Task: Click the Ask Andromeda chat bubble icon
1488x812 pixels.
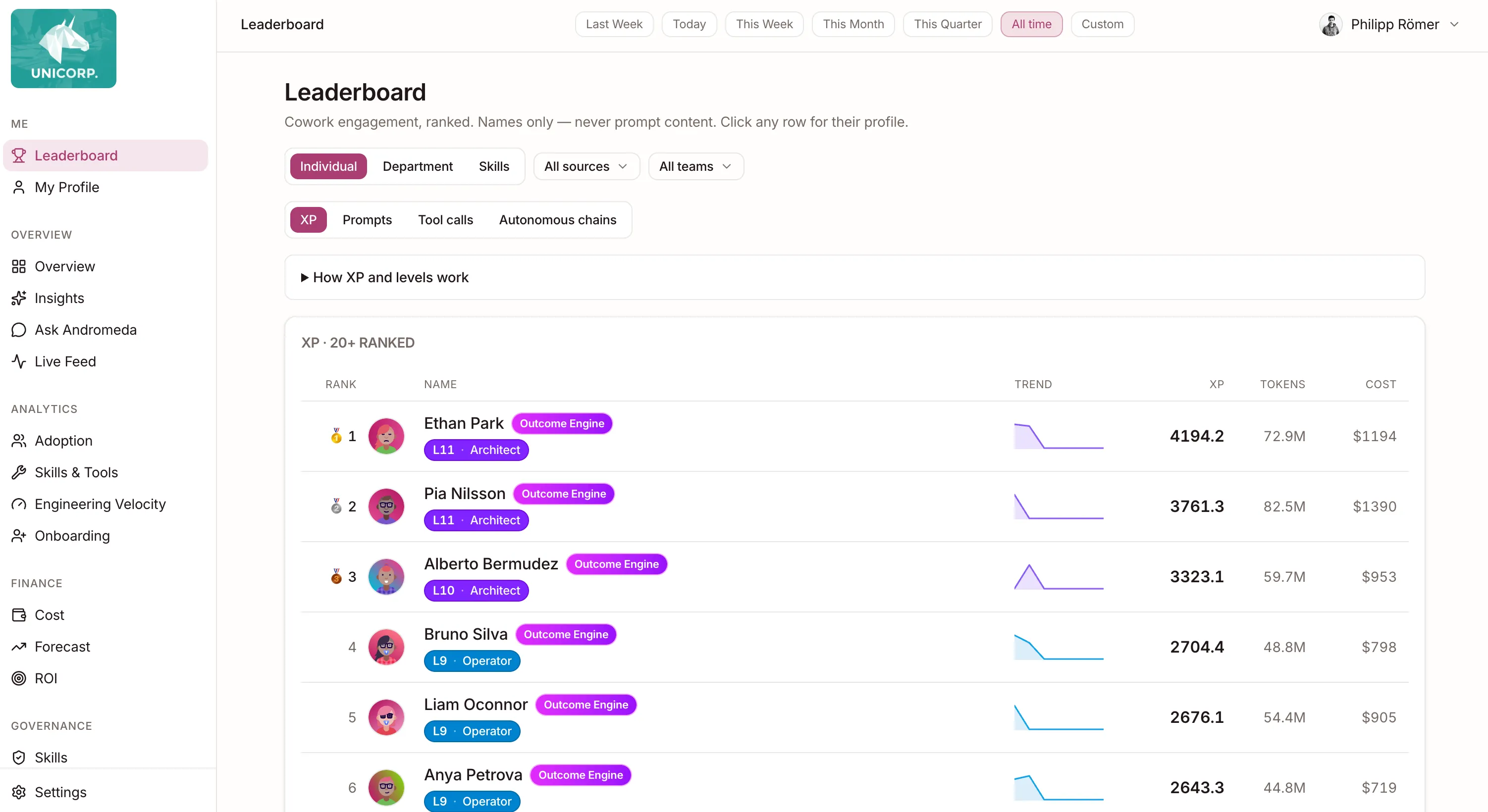Action: coord(19,330)
